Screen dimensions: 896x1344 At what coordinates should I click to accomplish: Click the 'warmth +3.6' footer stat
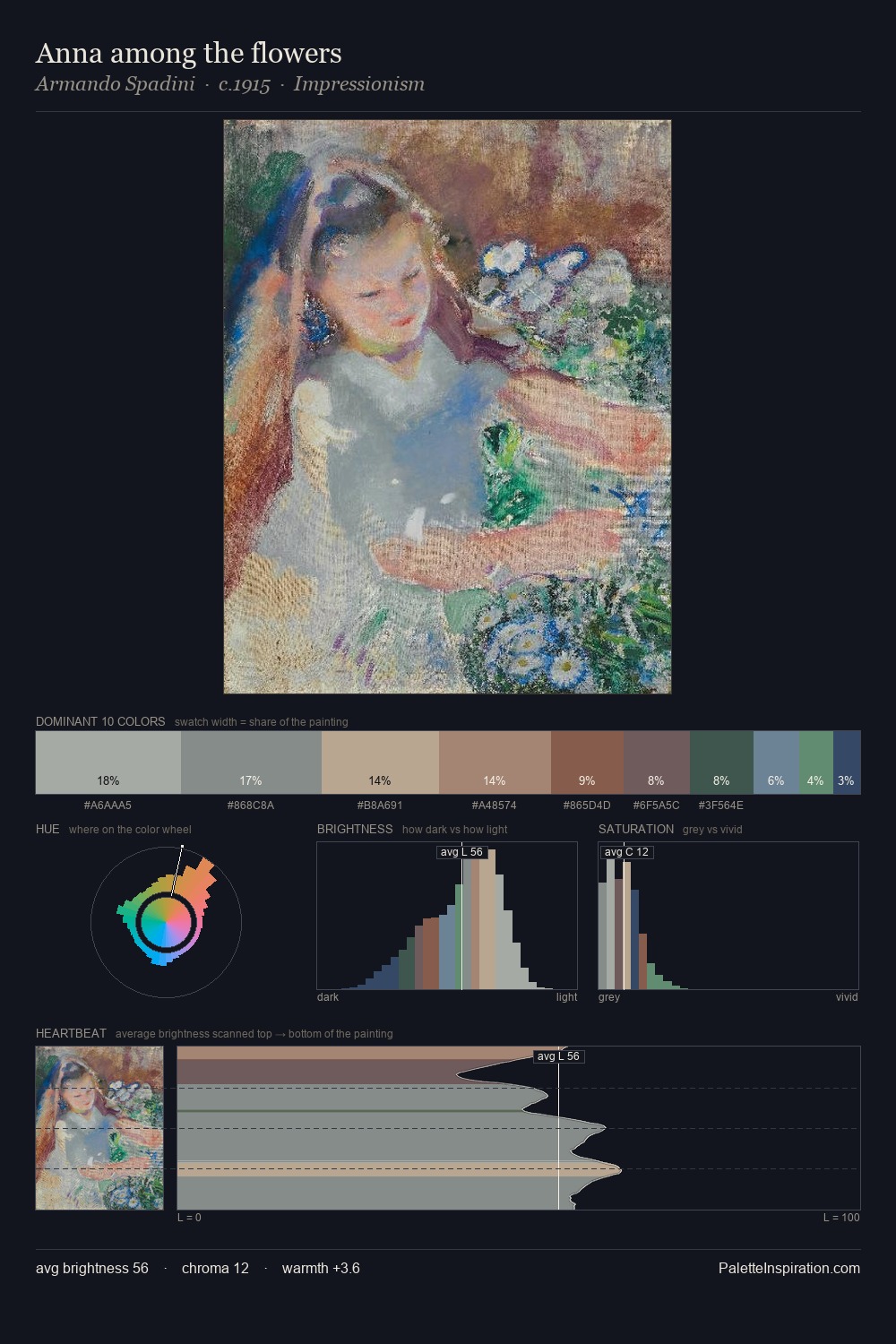pos(321,1268)
